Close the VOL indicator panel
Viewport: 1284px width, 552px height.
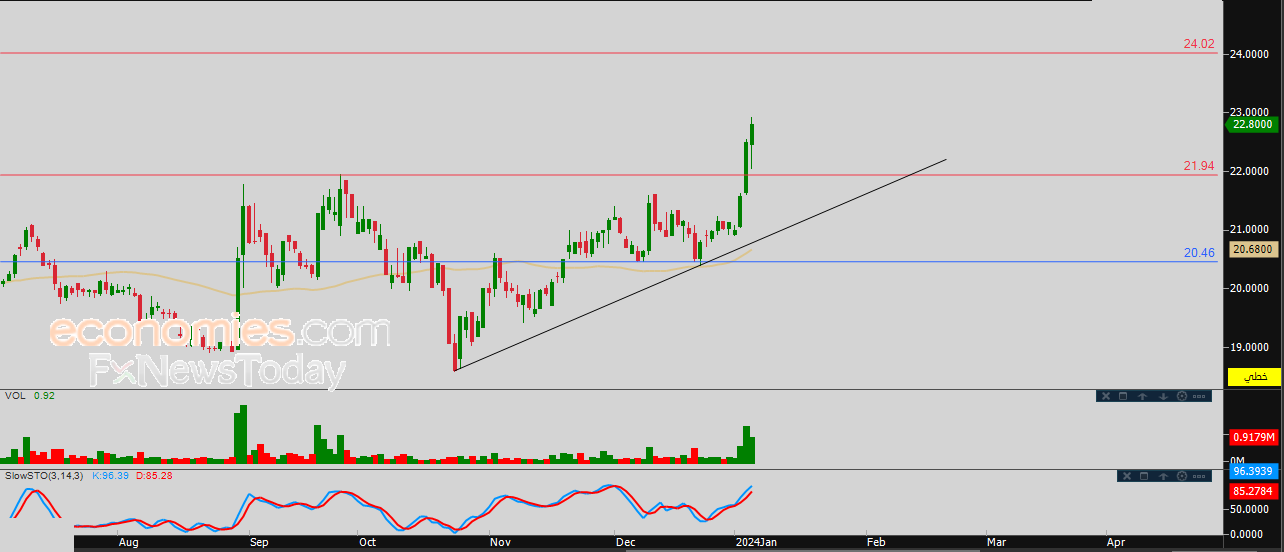tap(1106, 396)
